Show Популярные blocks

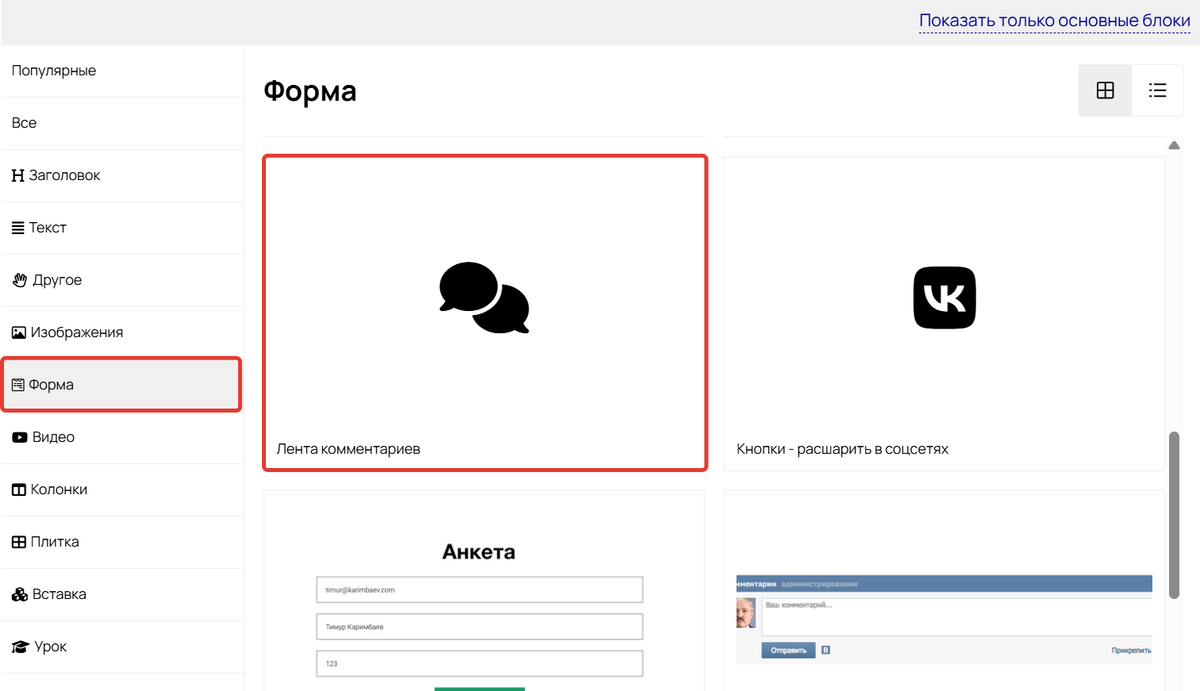coord(54,71)
